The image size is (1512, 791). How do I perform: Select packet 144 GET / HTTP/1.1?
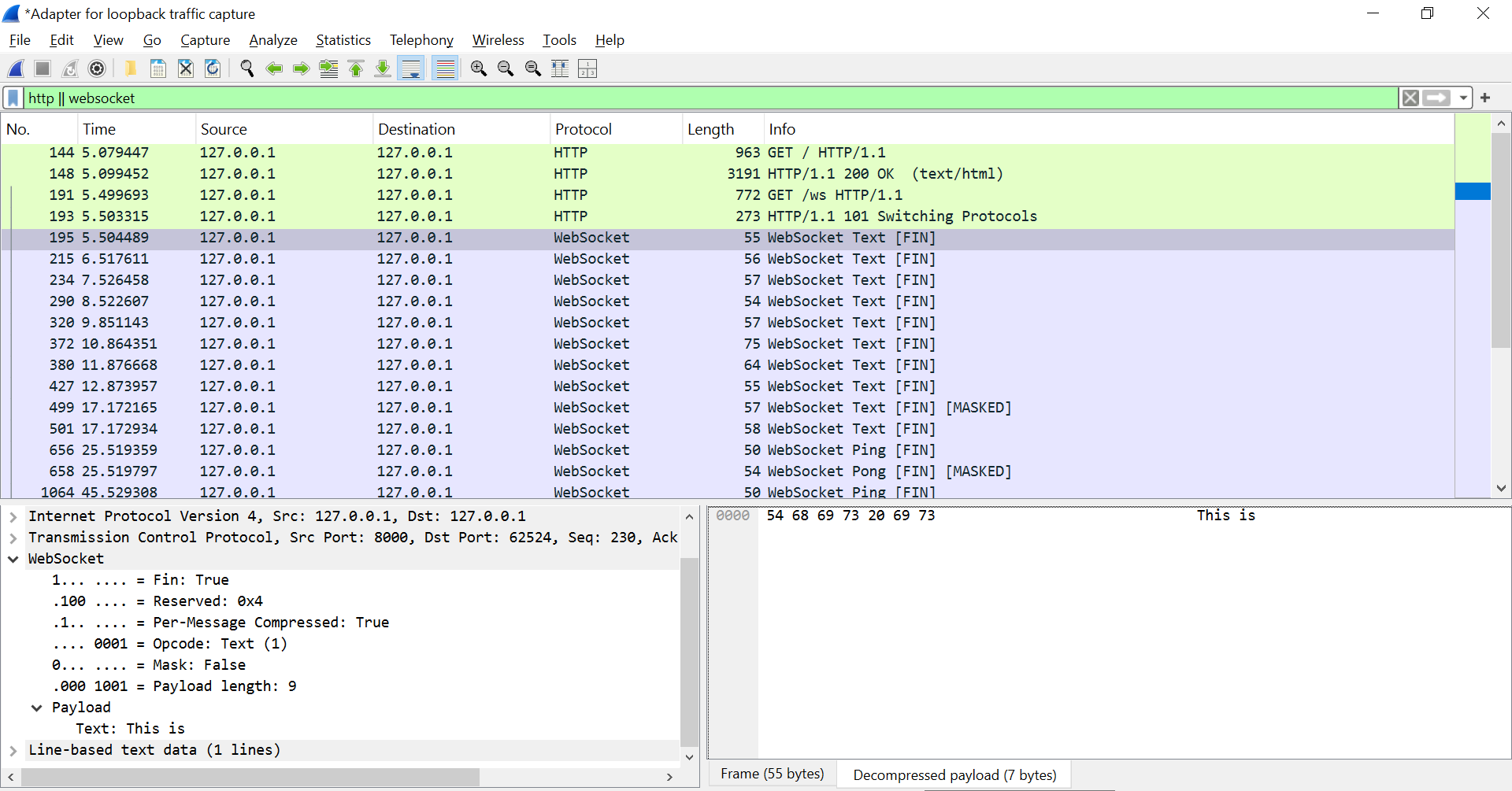728,153
